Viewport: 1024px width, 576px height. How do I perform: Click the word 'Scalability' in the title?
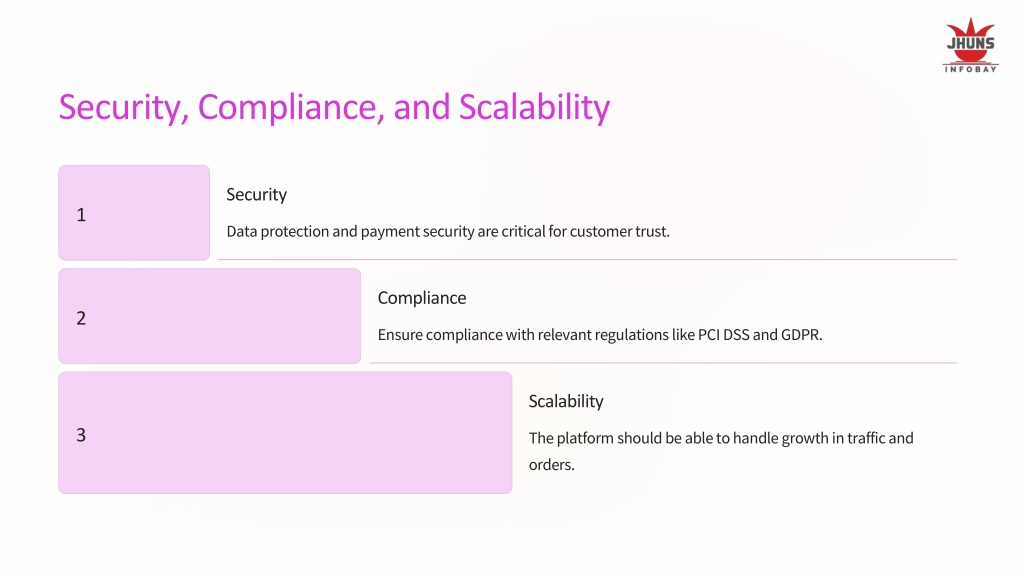(x=534, y=107)
